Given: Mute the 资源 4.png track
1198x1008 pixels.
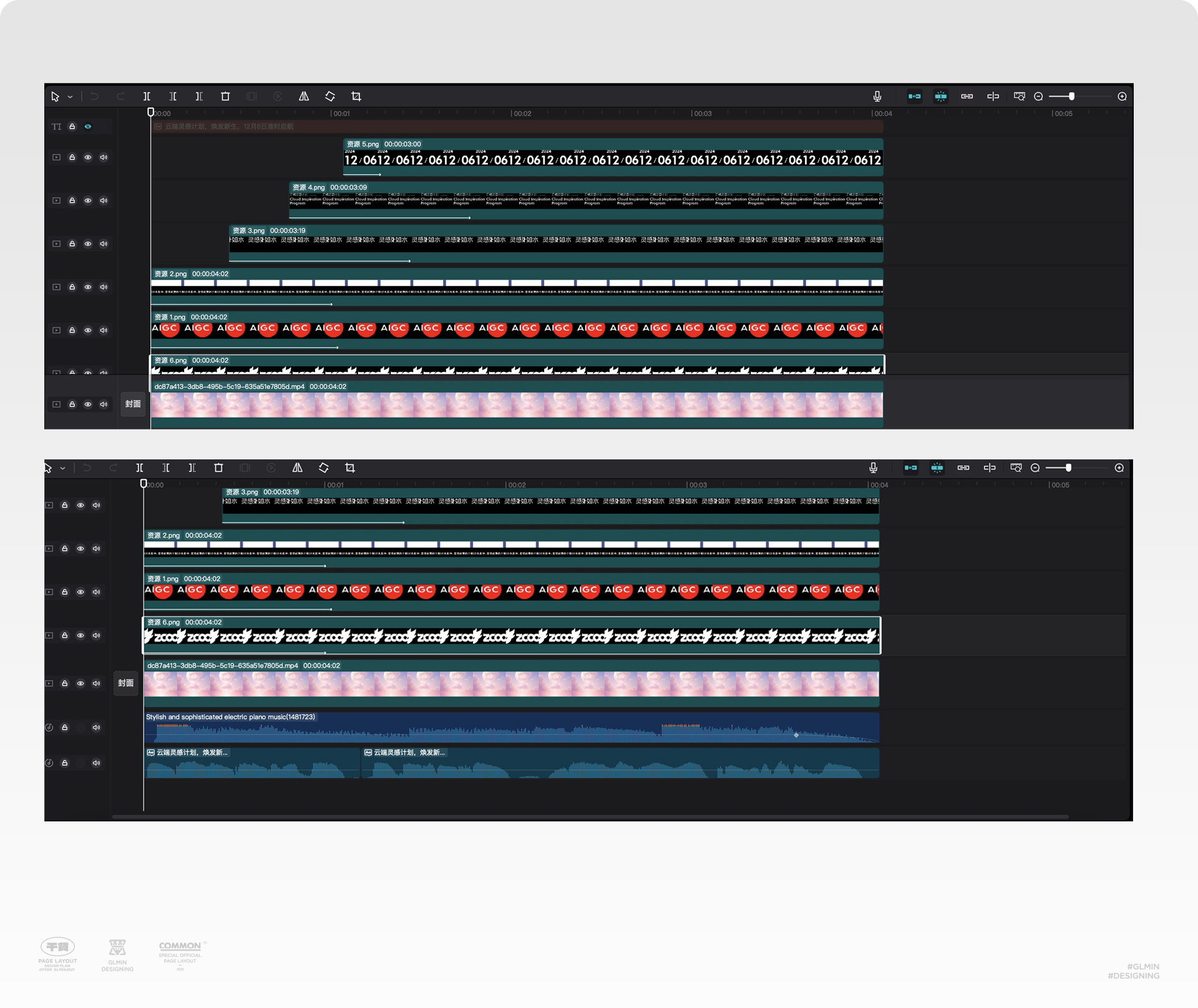Looking at the screenshot, I should click(104, 201).
